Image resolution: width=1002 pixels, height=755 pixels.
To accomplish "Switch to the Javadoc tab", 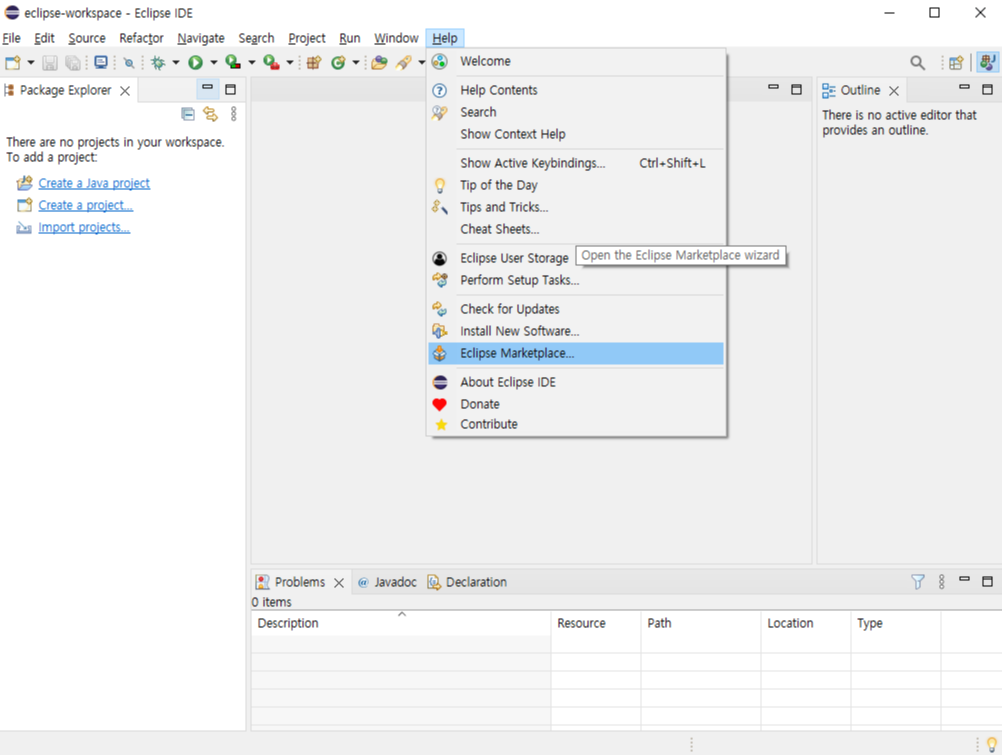I will [x=387, y=582].
